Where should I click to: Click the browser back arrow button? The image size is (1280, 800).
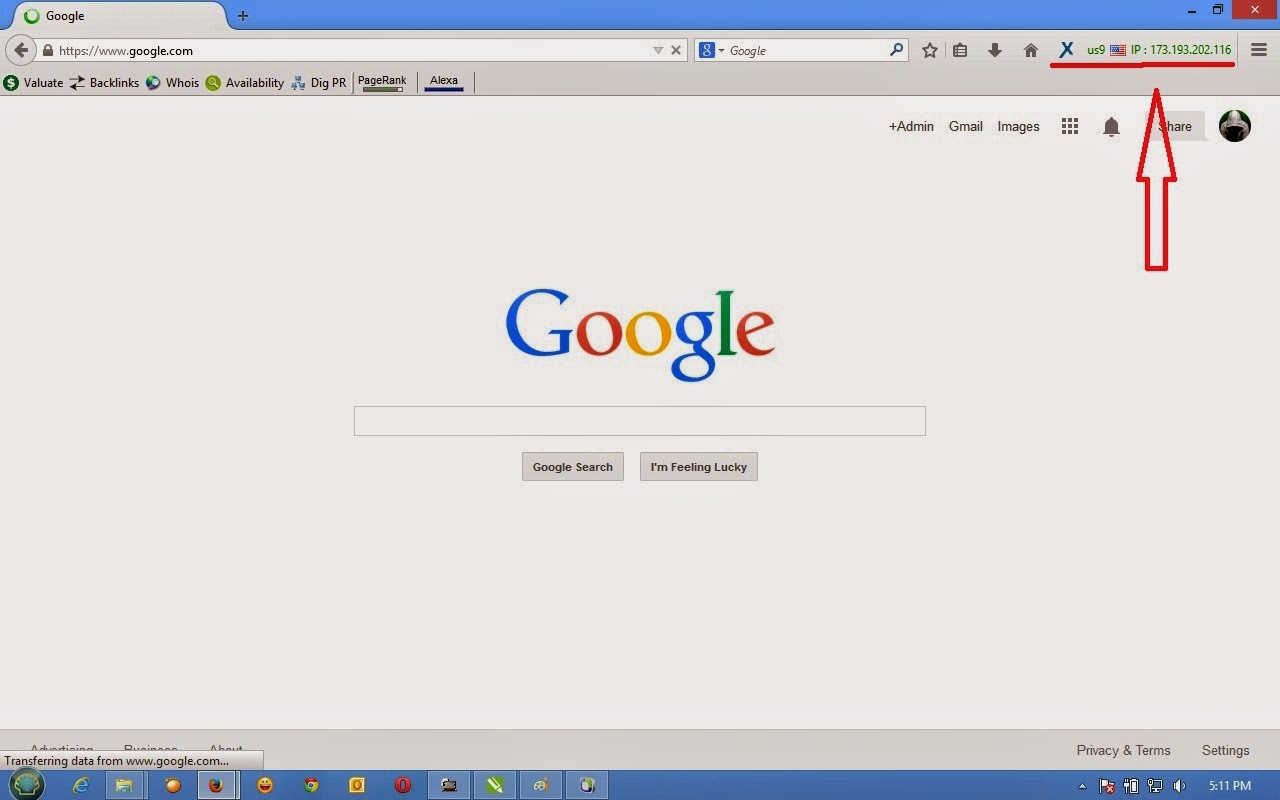(x=21, y=50)
